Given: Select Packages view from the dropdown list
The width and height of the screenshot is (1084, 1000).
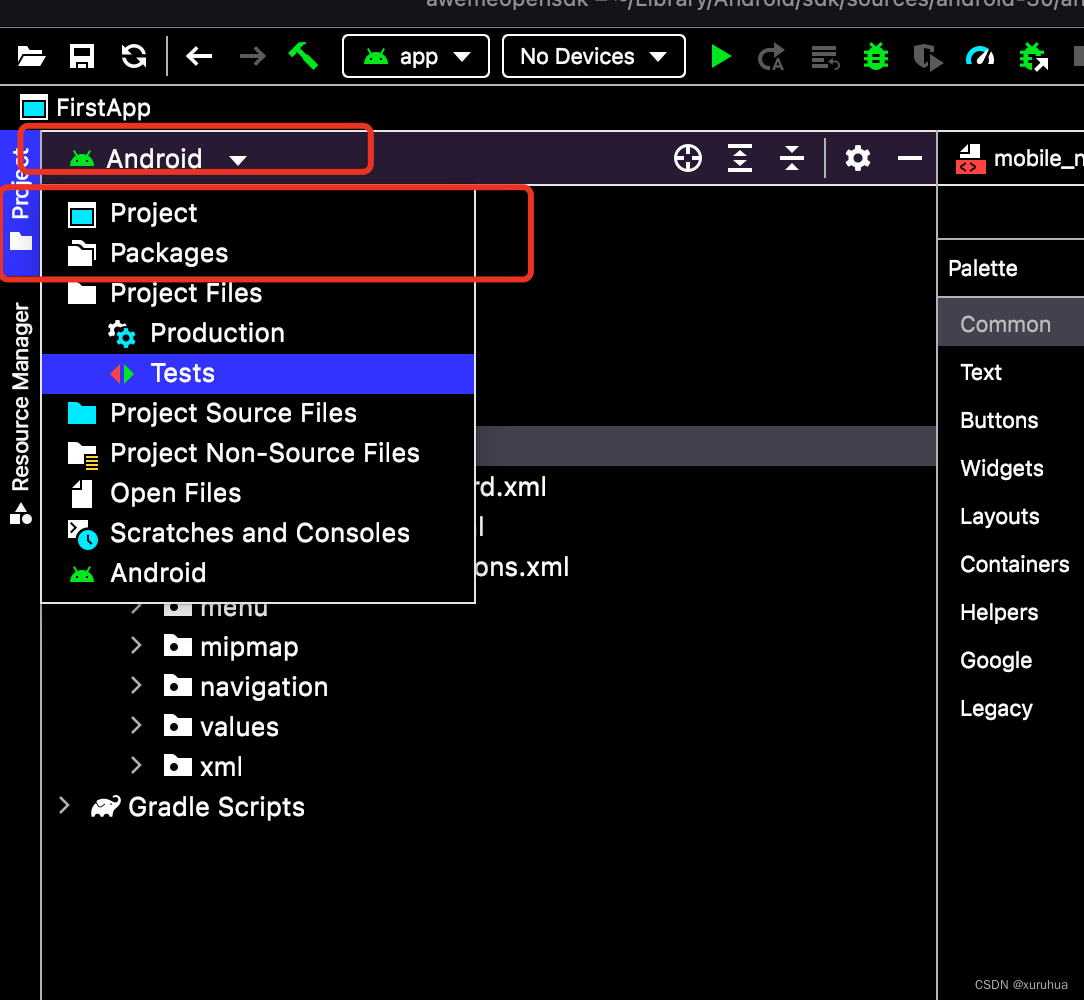Looking at the screenshot, I should pos(258,253).
